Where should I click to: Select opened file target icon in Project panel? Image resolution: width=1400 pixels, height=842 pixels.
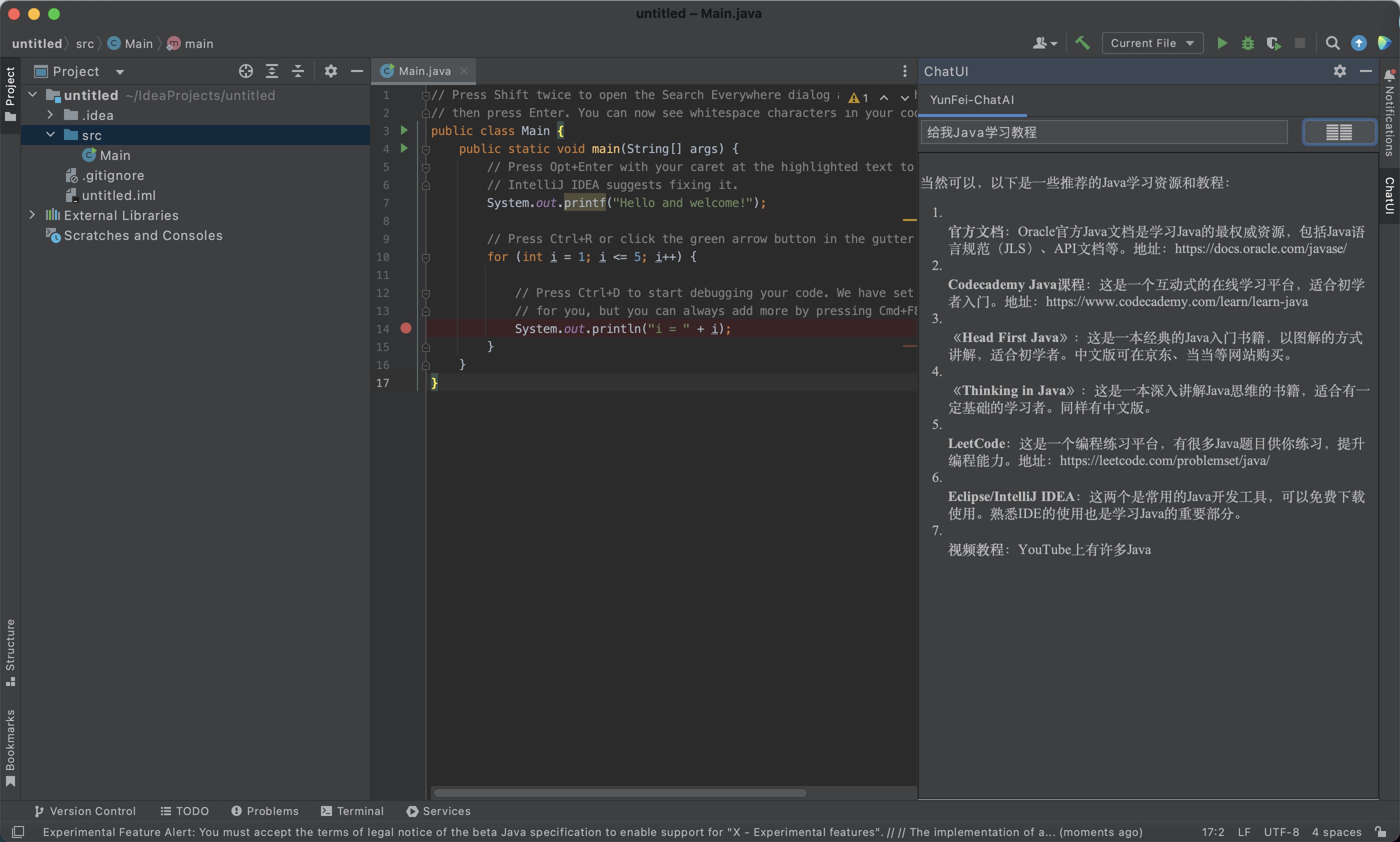[245, 71]
